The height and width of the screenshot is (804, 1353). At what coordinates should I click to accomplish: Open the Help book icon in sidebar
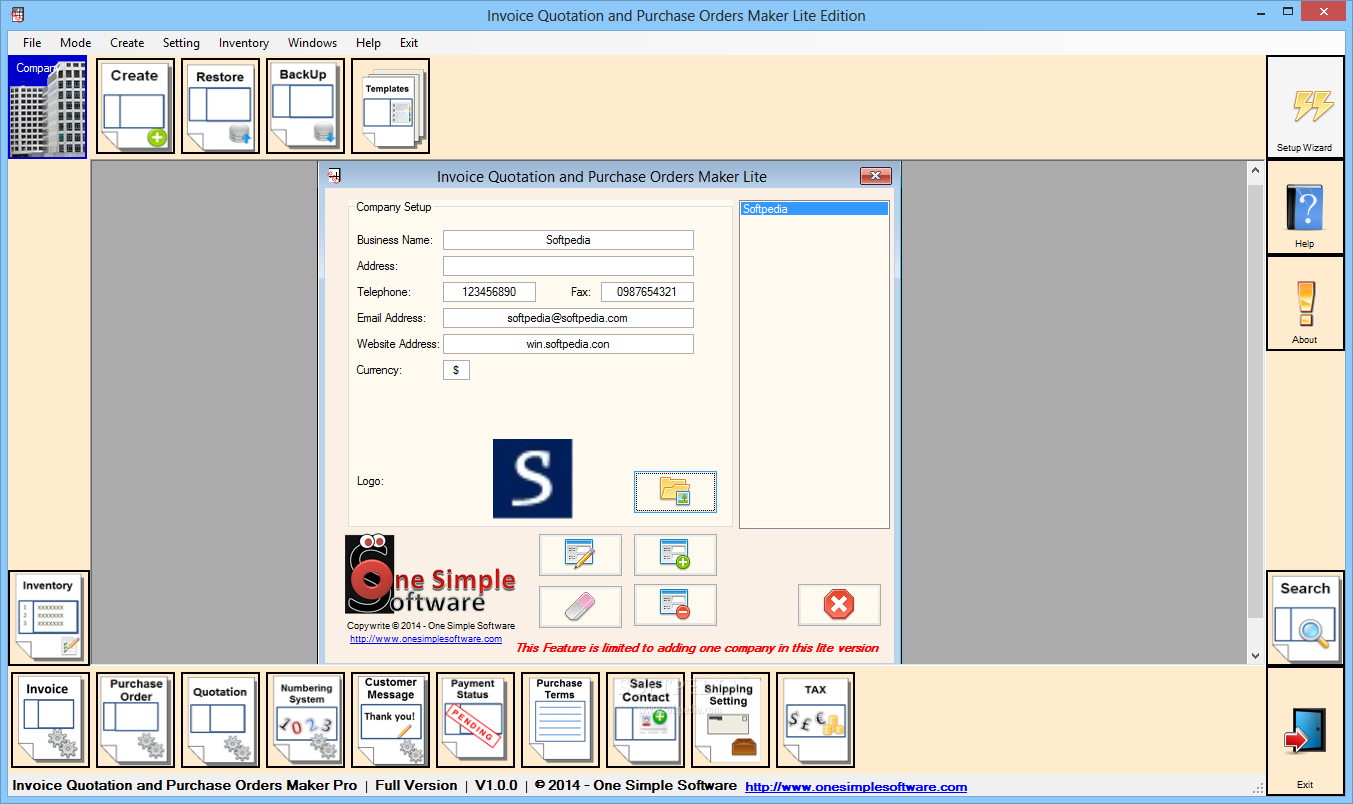click(1305, 207)
